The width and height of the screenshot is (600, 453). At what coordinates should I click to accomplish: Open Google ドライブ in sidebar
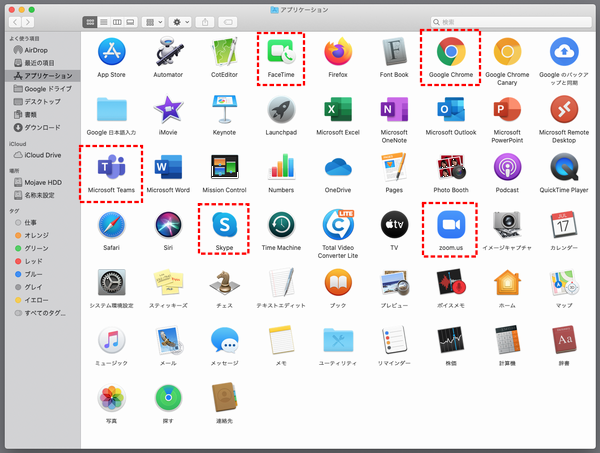pos(42,89)
